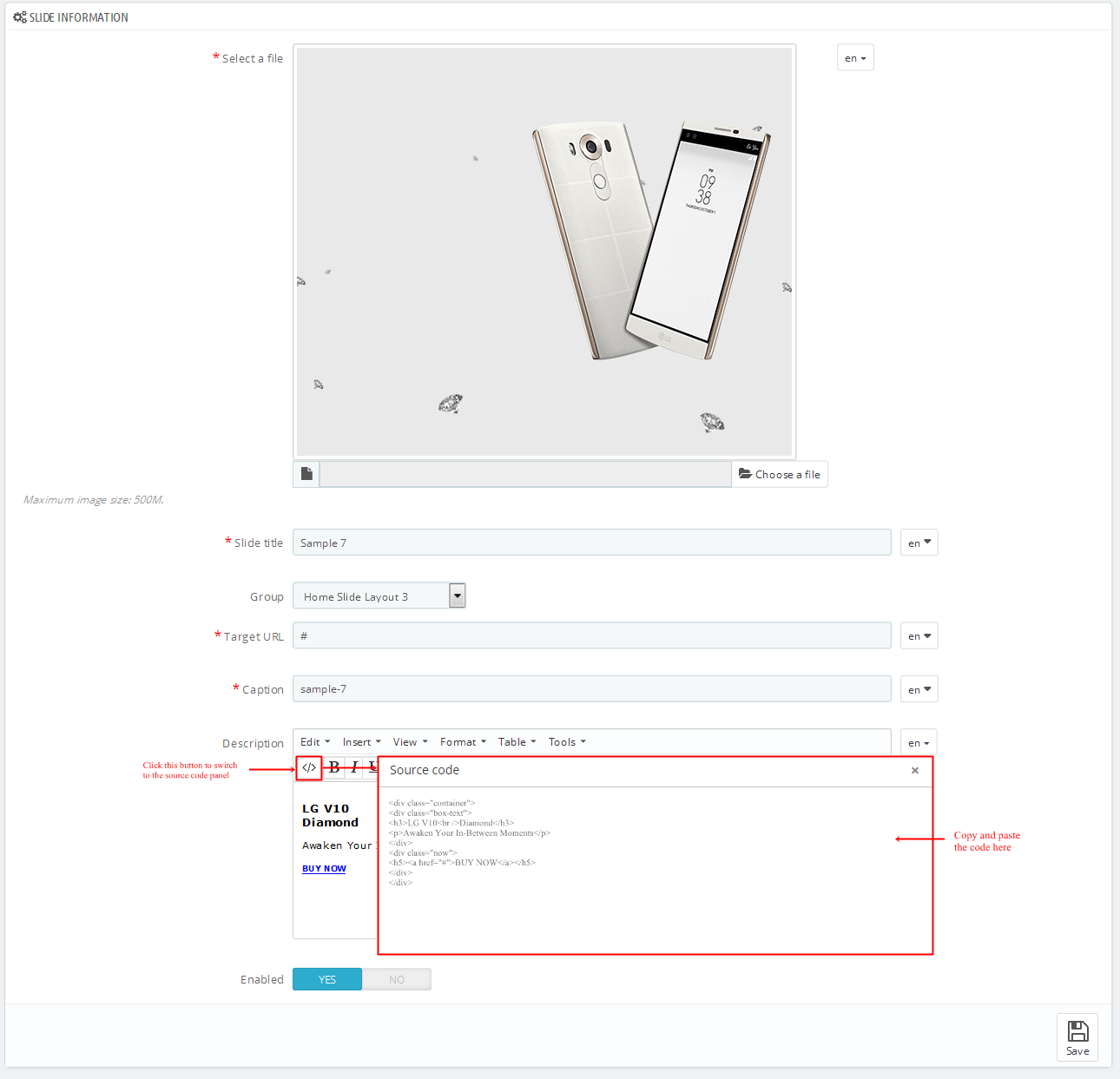
Task: Click the Choose a file button
Action: 780,474
